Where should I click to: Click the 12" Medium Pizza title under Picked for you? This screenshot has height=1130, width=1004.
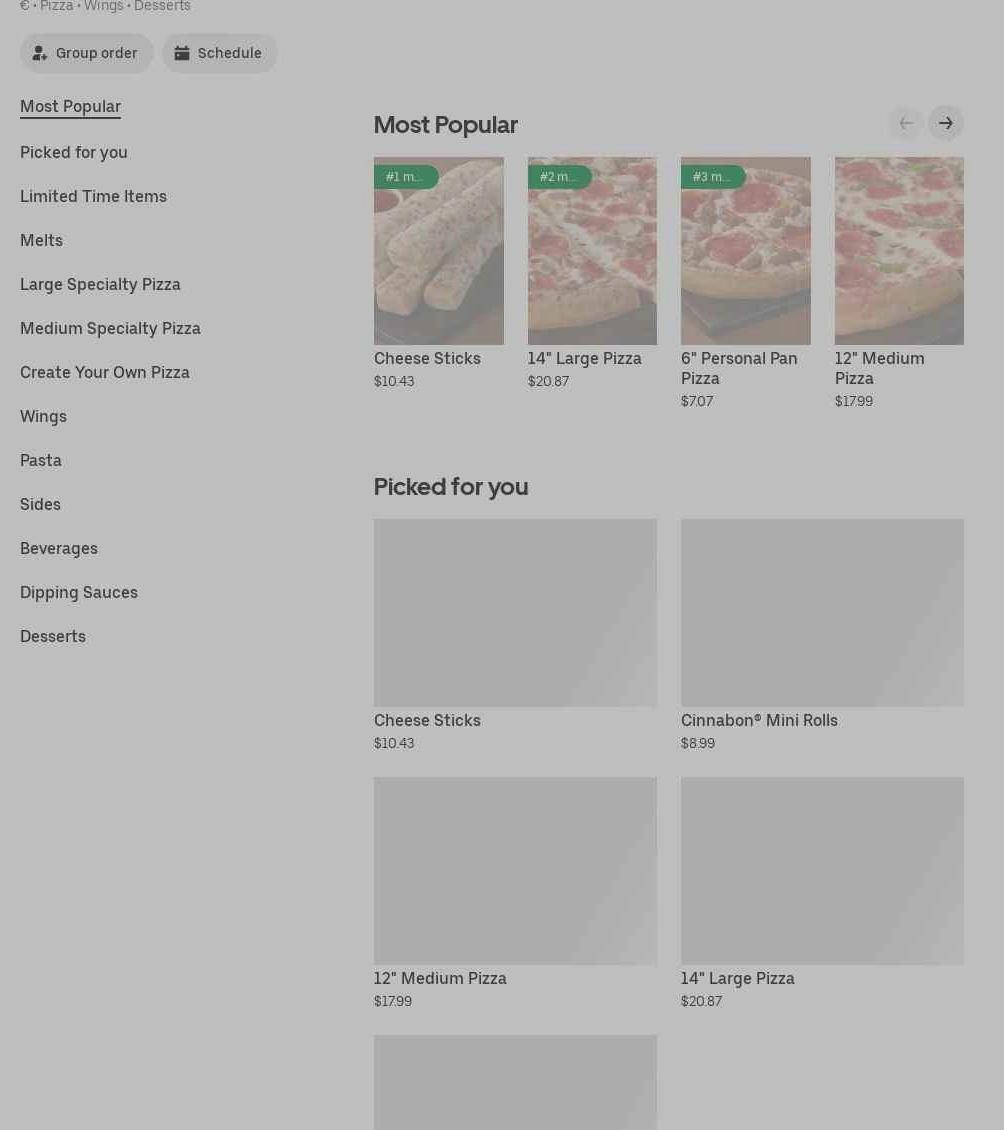(440, 978)
